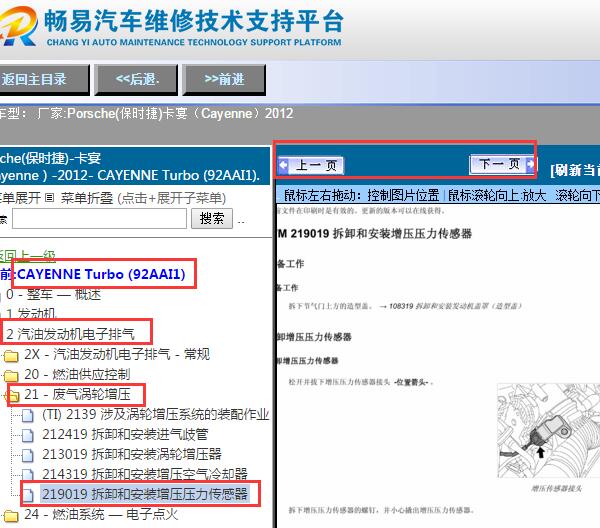Click the 返回主目录 button
Screen dimensions: 600x528
(x=43, y=80)
